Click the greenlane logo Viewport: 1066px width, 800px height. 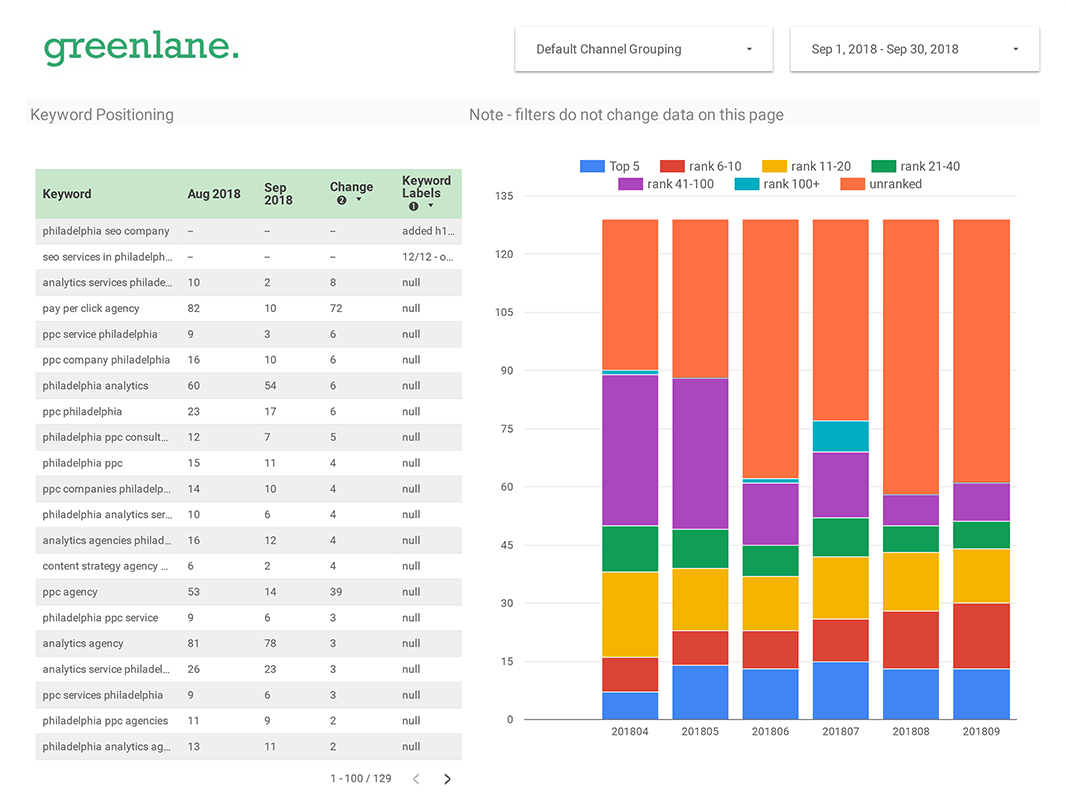(141, 48)
